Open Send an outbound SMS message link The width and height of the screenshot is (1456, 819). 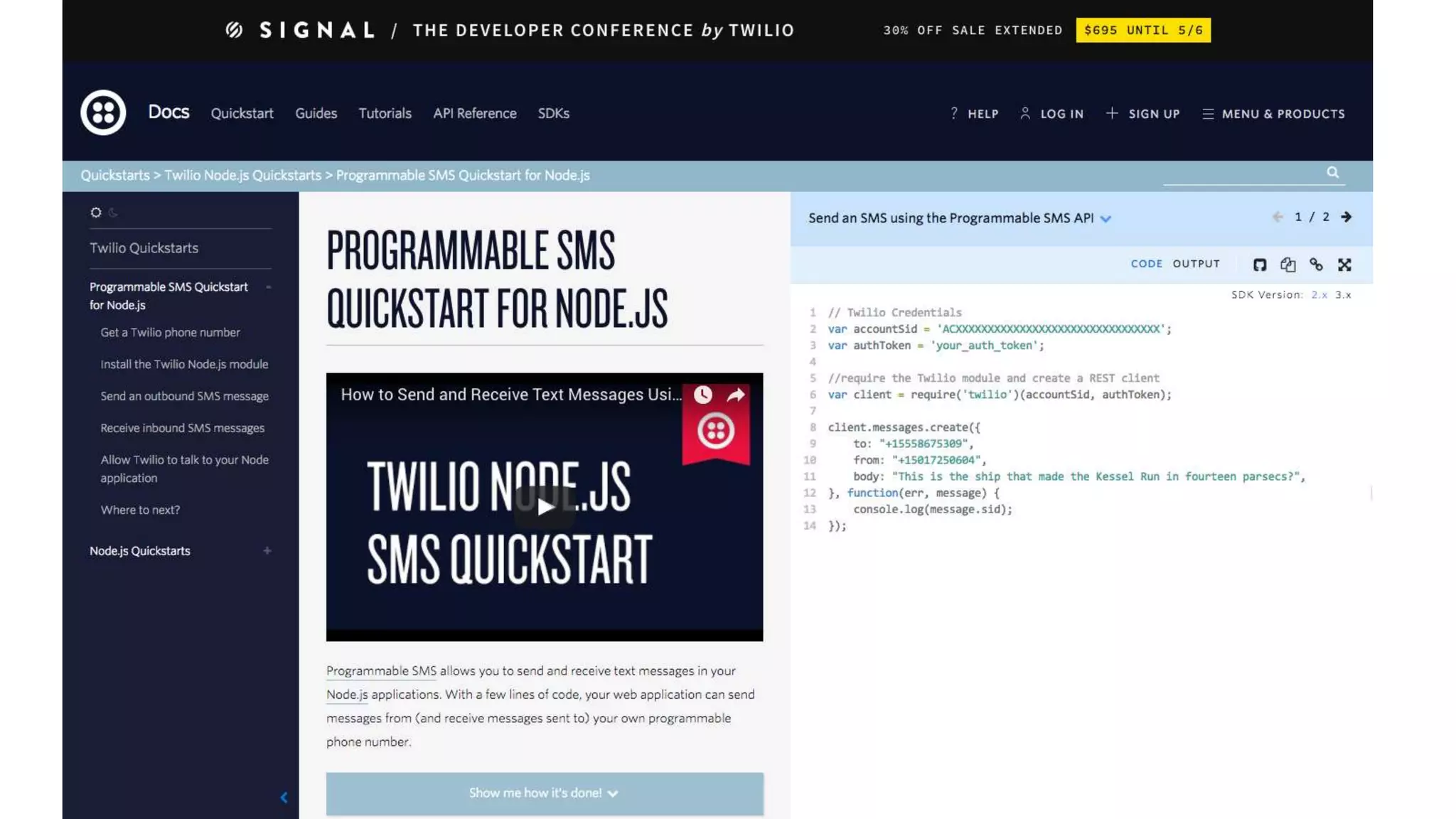click(184, 396)
